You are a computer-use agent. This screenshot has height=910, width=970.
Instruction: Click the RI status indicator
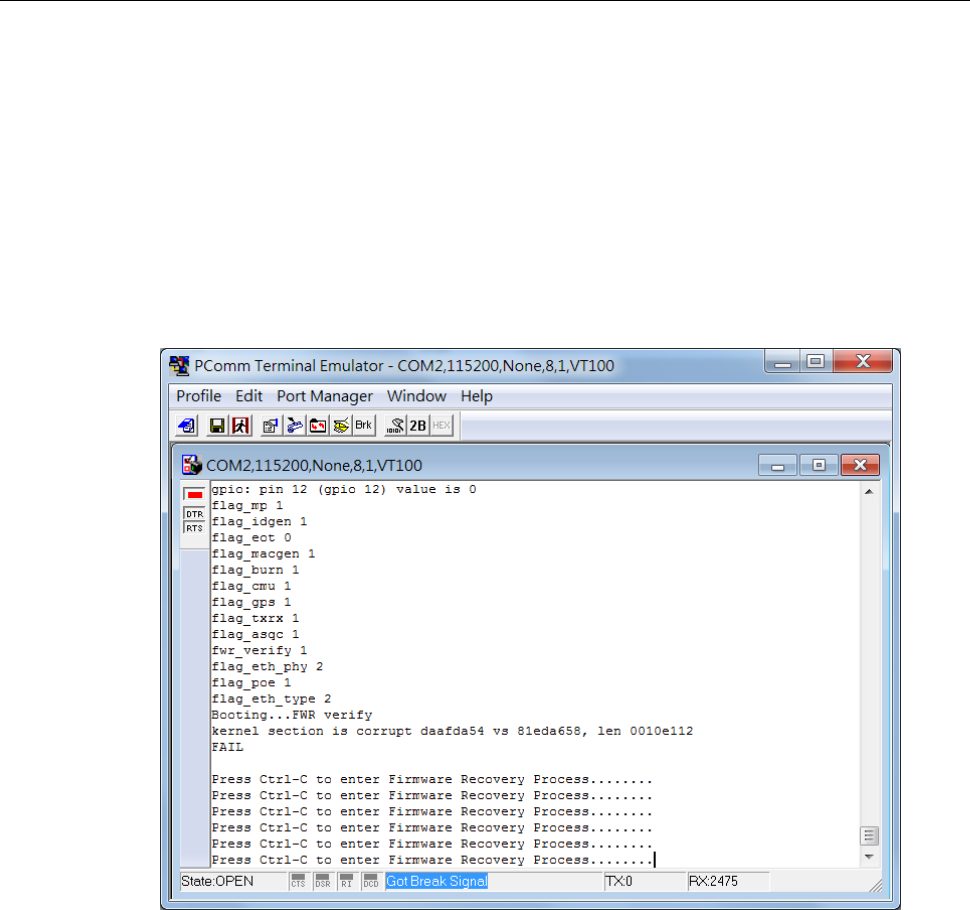pos(346,881)
